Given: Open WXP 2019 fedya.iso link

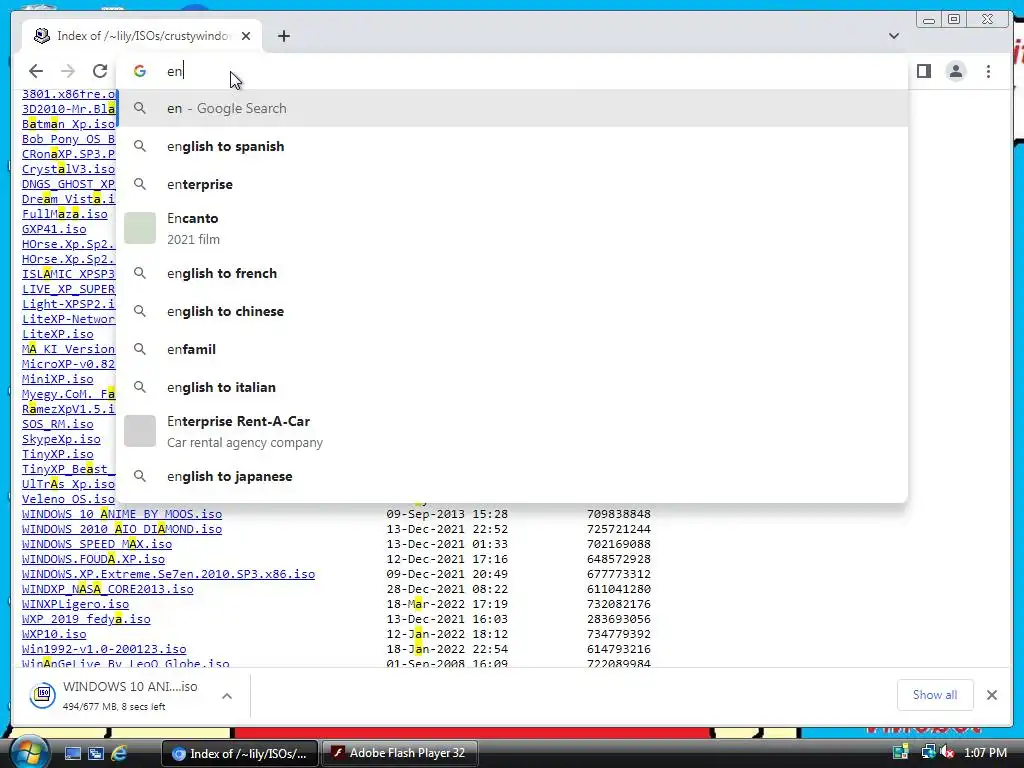Looking at the screenshot, I should tap(86, 619).
